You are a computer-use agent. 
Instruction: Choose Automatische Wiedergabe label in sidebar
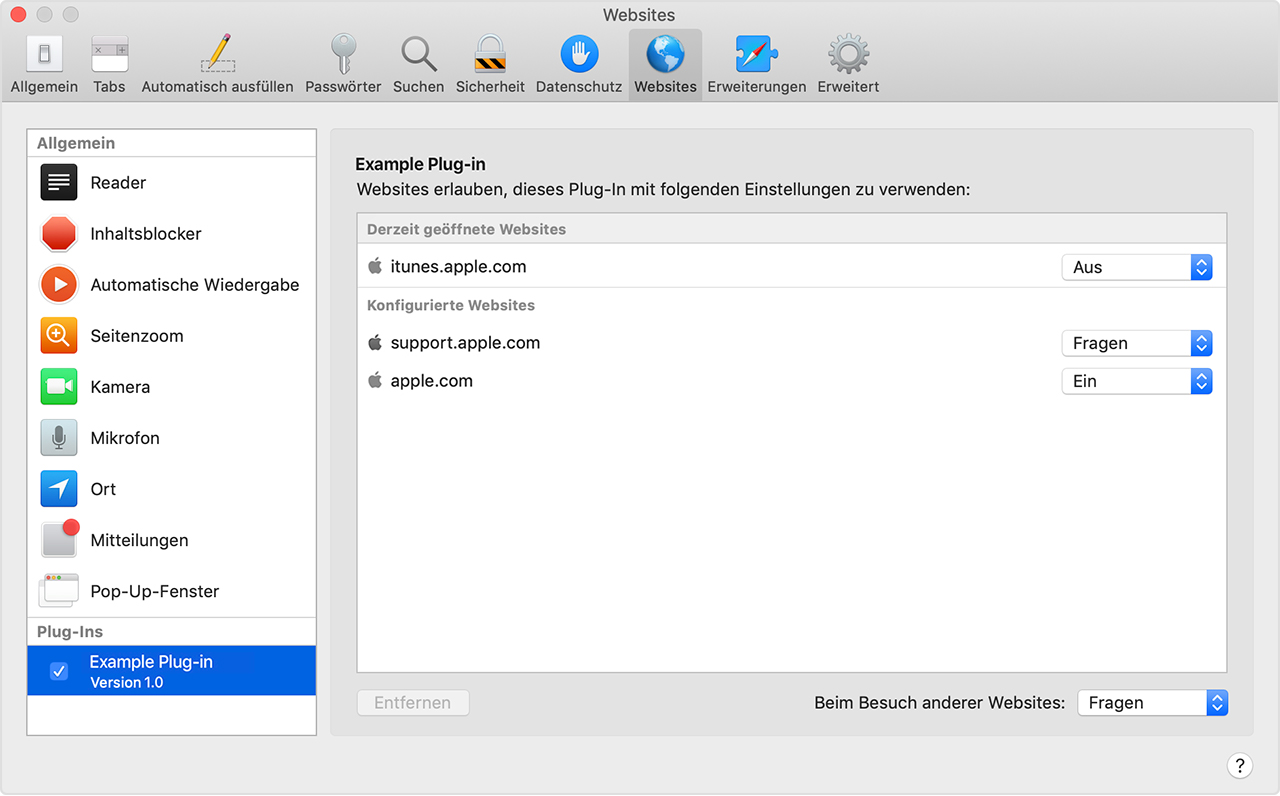(195, 285)
